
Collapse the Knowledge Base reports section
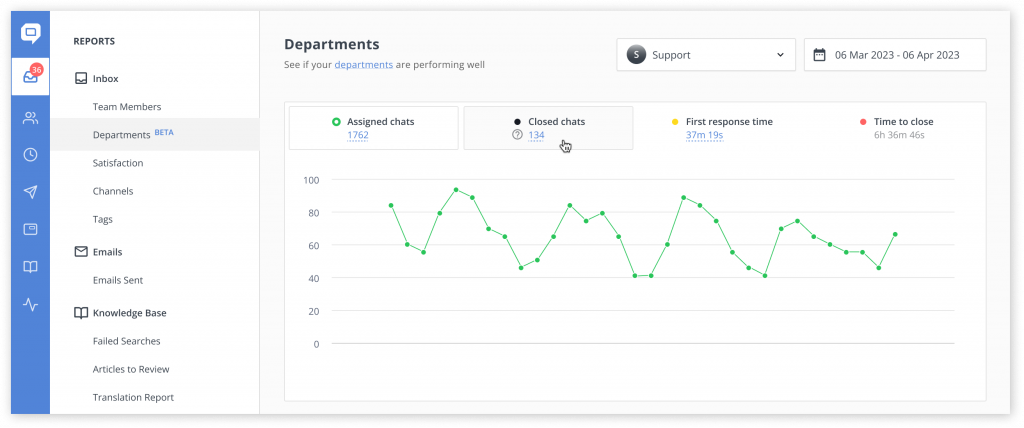121,313
